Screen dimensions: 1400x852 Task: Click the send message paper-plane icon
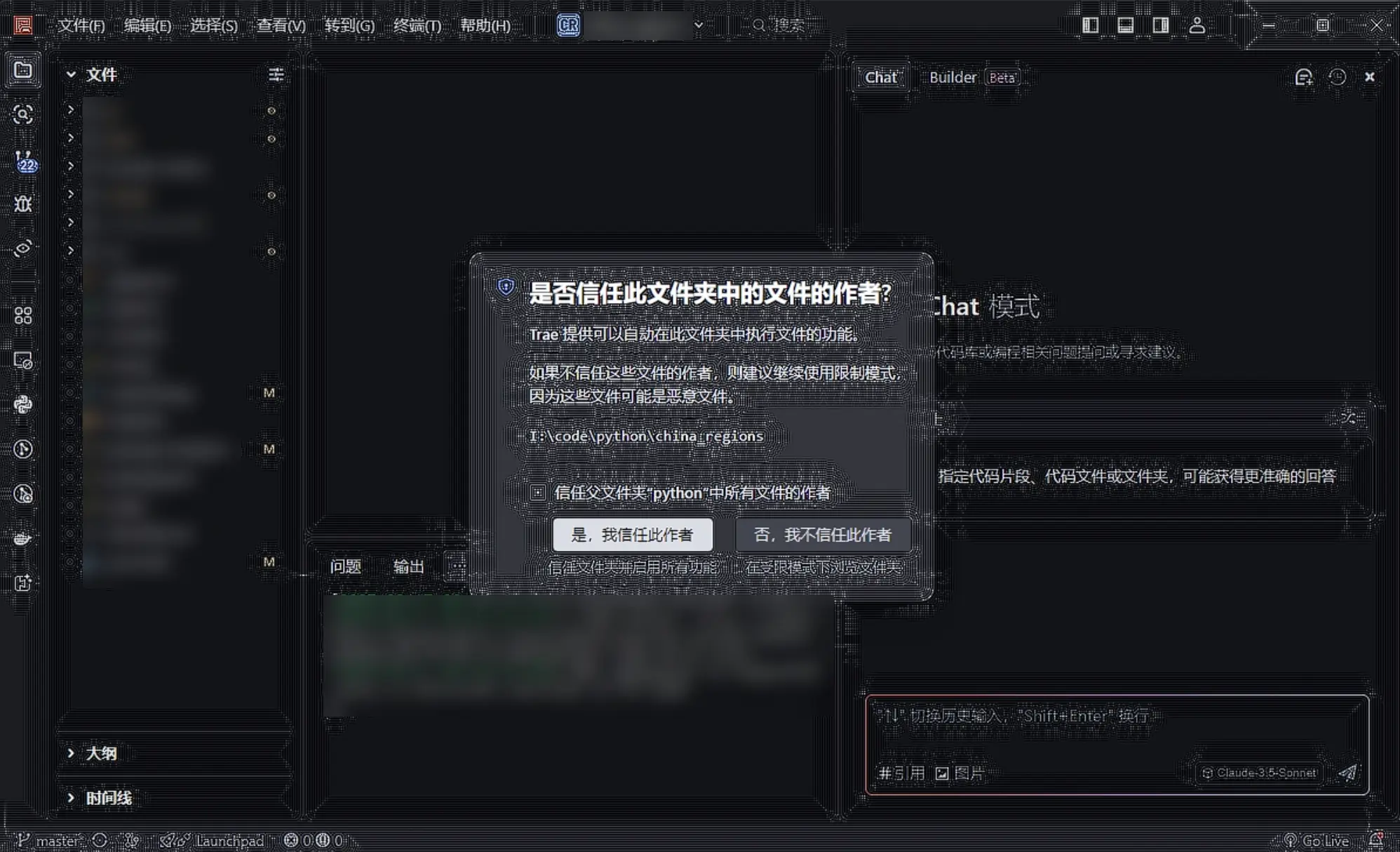tap(1347, 773)
